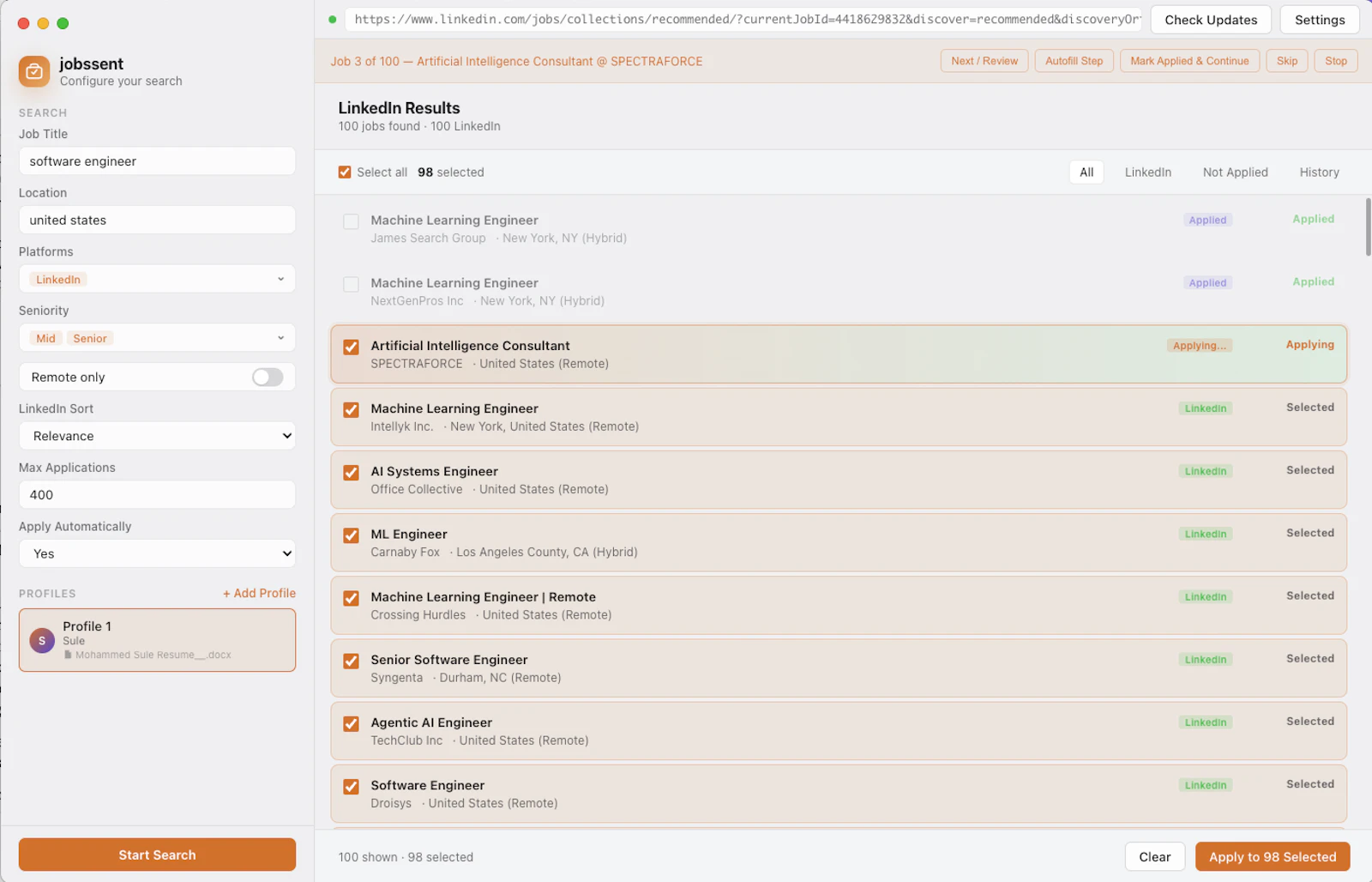Switch to the History tab
1372x882 pixels.
(x=1319, y=172)
